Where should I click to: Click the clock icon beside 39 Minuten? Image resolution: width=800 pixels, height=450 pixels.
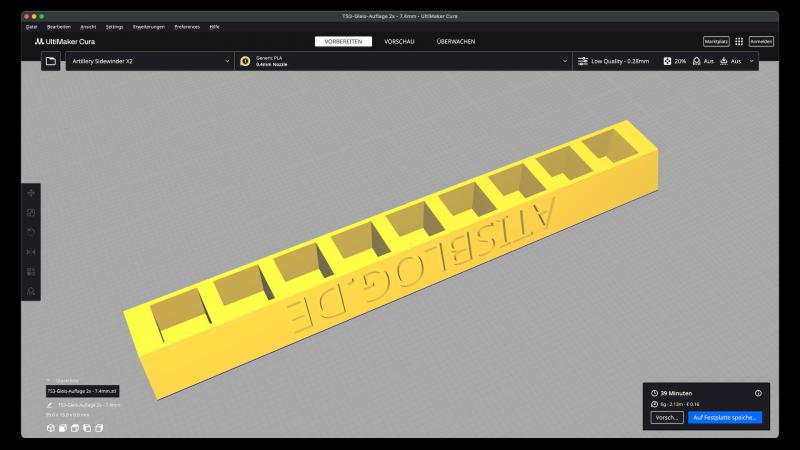tap(654, 393)
